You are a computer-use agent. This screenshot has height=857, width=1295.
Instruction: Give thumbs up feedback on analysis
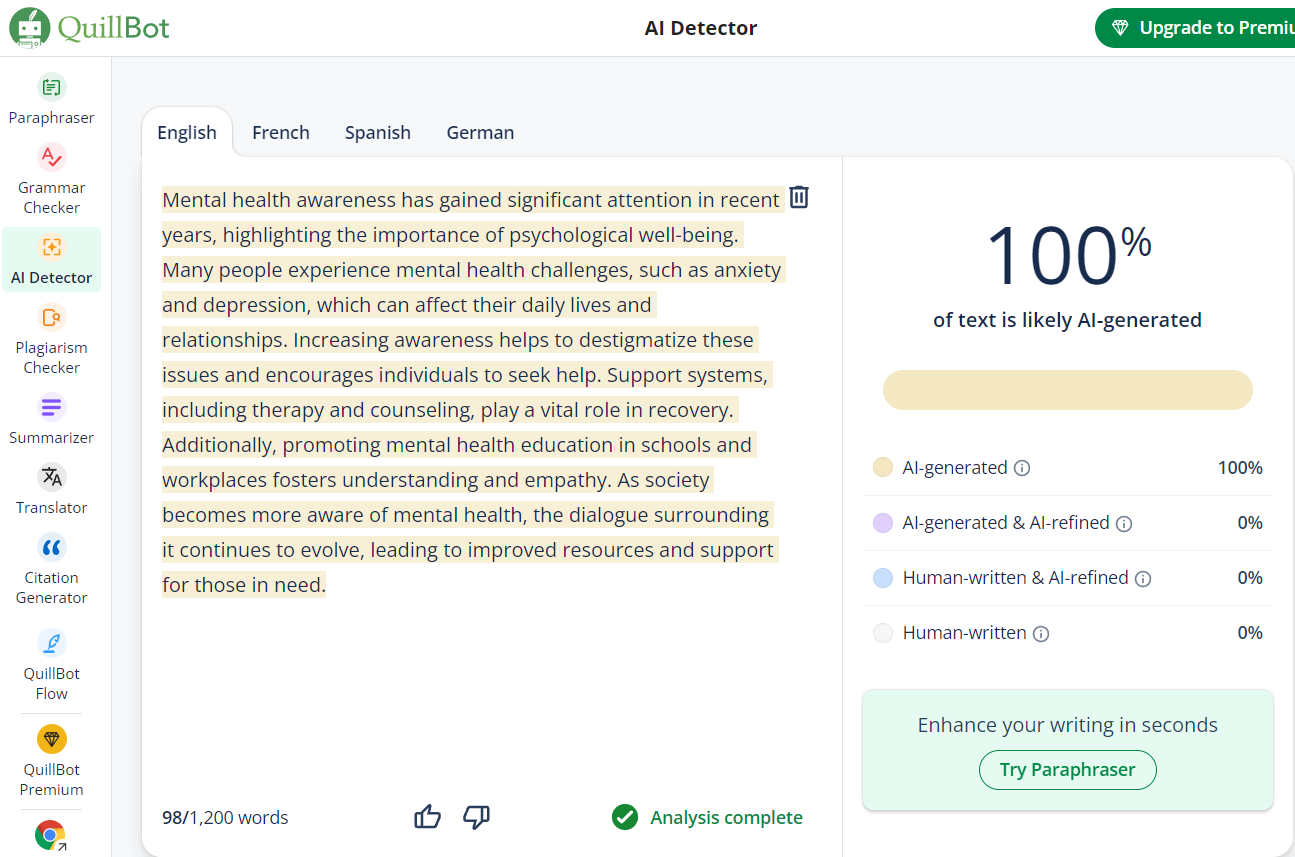pos(427,817)
